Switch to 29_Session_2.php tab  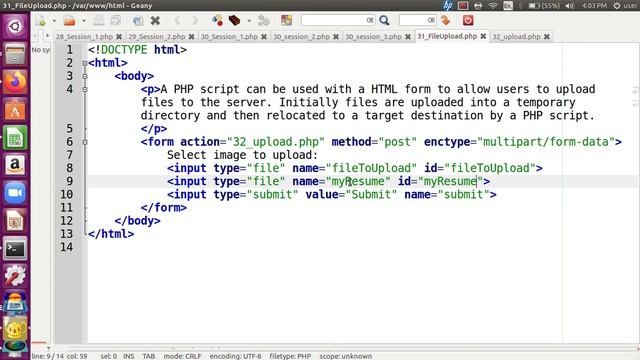(157, 36)
